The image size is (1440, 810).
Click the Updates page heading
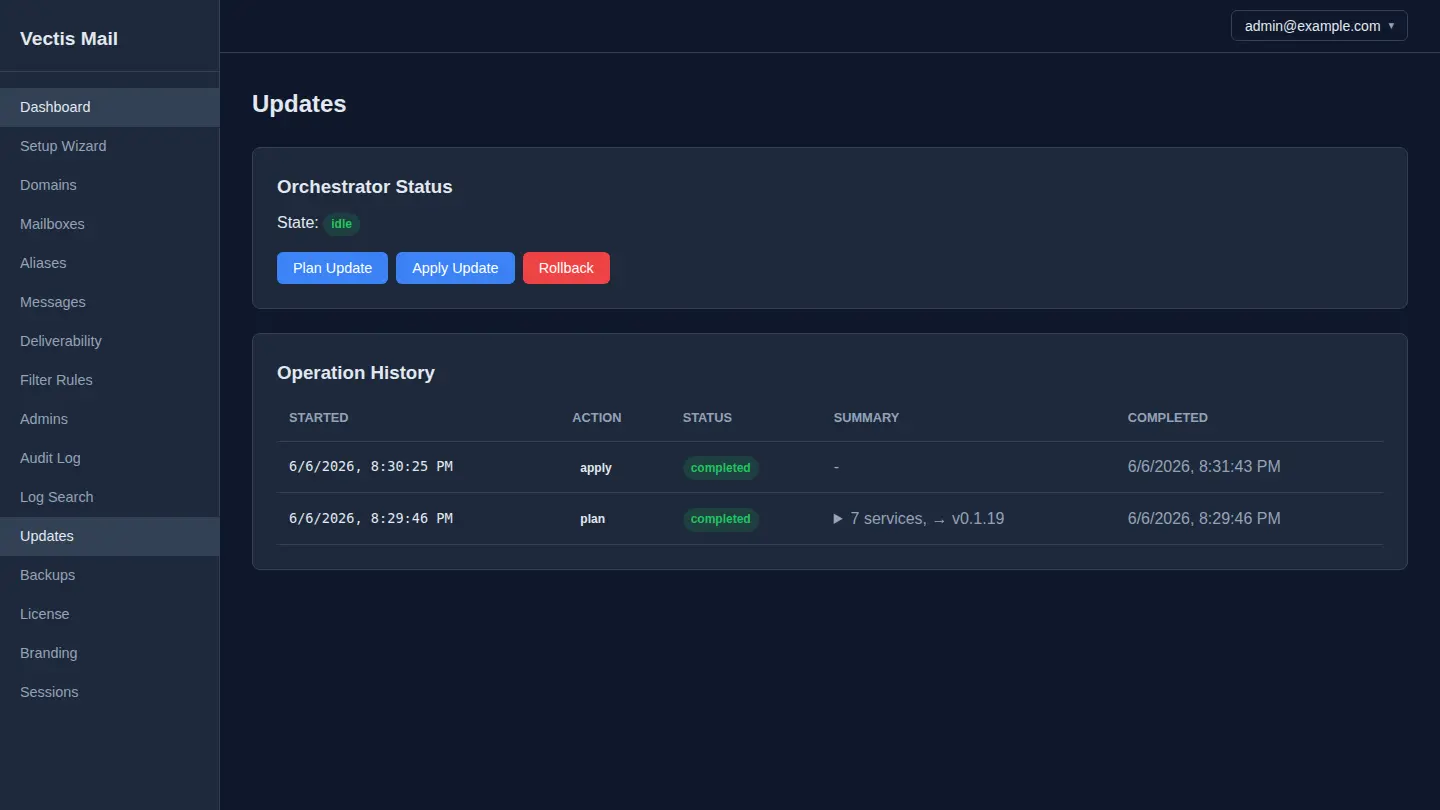299,104
